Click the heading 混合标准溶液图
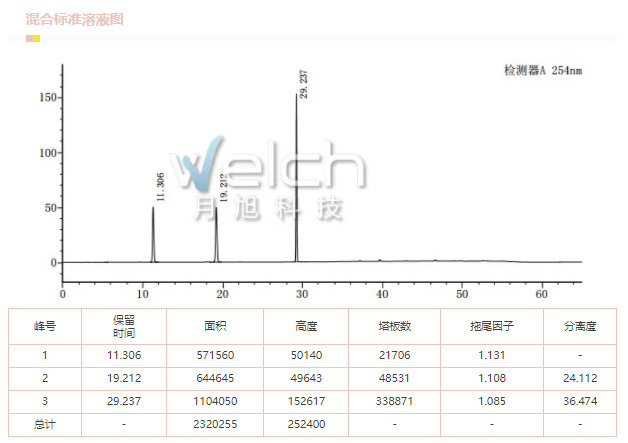Screen dimensions: 628x443 tap(74, 19)
